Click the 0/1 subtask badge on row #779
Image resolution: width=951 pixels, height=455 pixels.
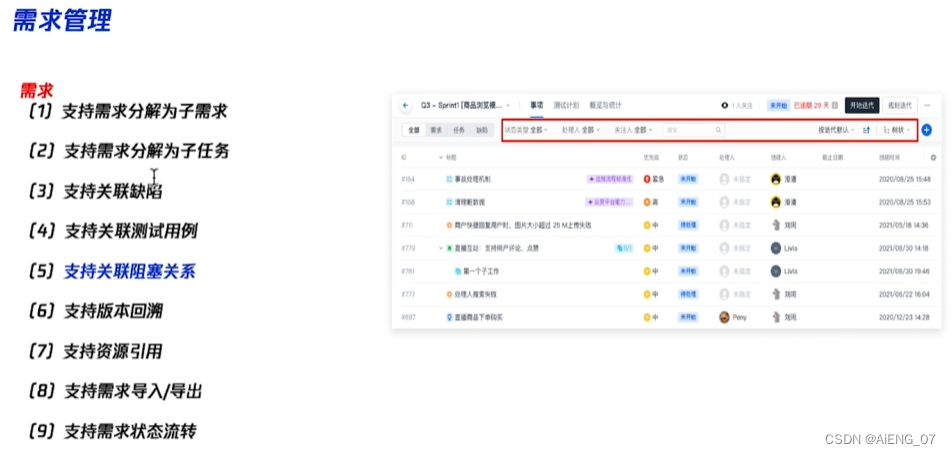pos(623,248)
